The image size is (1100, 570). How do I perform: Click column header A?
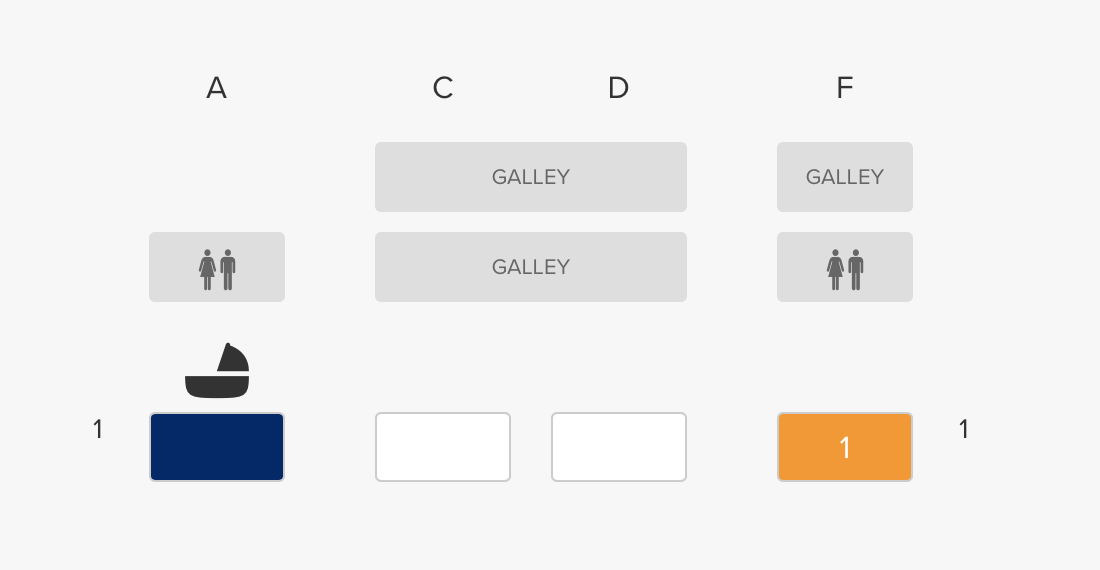217,88
